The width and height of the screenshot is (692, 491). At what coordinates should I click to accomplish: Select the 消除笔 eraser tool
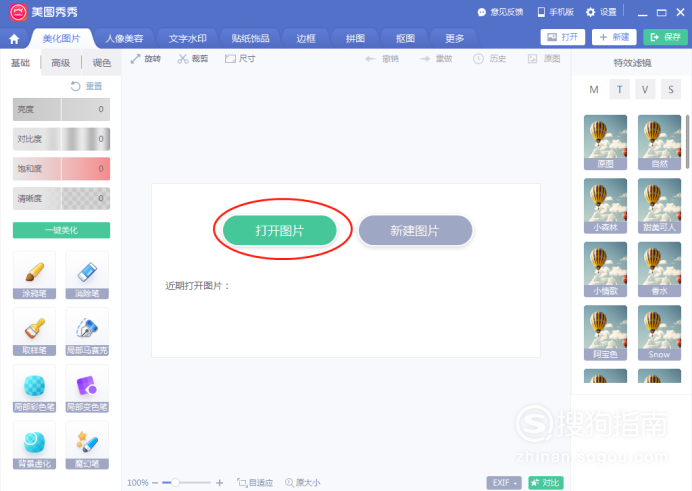click(x=87, y=275)
